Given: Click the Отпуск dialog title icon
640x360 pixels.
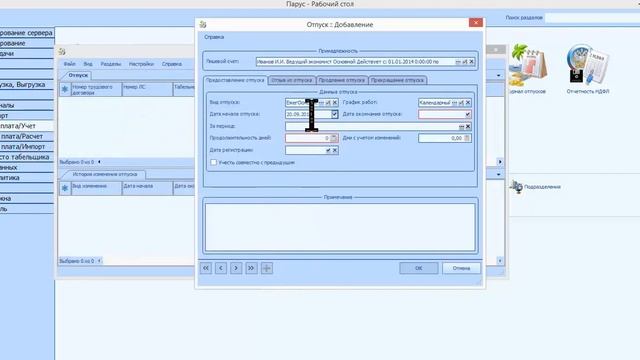Looking at the screenshot, I should [203, 24].
